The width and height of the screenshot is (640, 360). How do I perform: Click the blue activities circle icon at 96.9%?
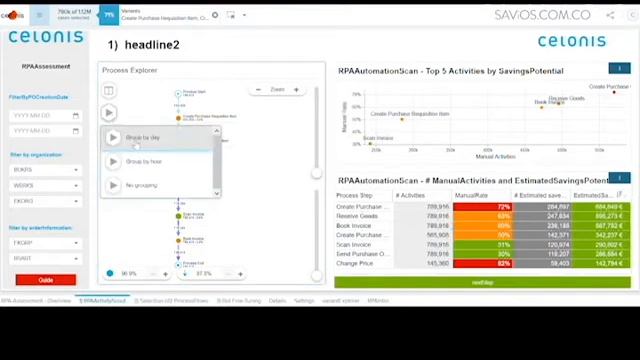[110, 273]
